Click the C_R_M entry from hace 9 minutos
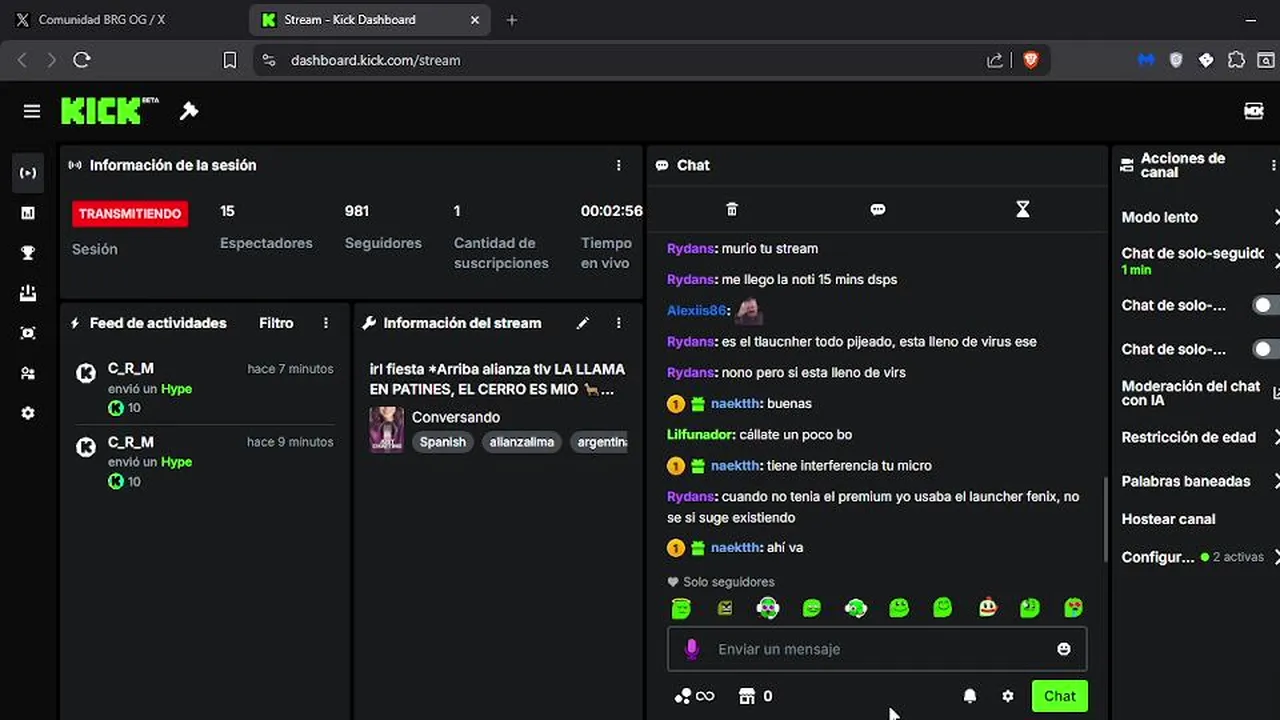 [x=205, y=461]
